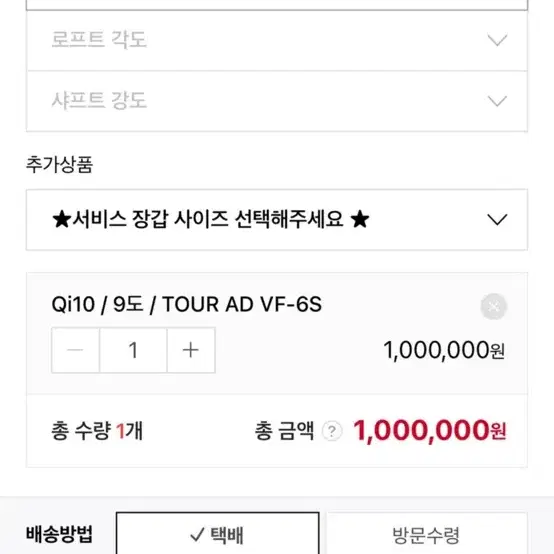Click the red total price 1,000,000원
Screen dimensions: 554x554
click(430, 431)
